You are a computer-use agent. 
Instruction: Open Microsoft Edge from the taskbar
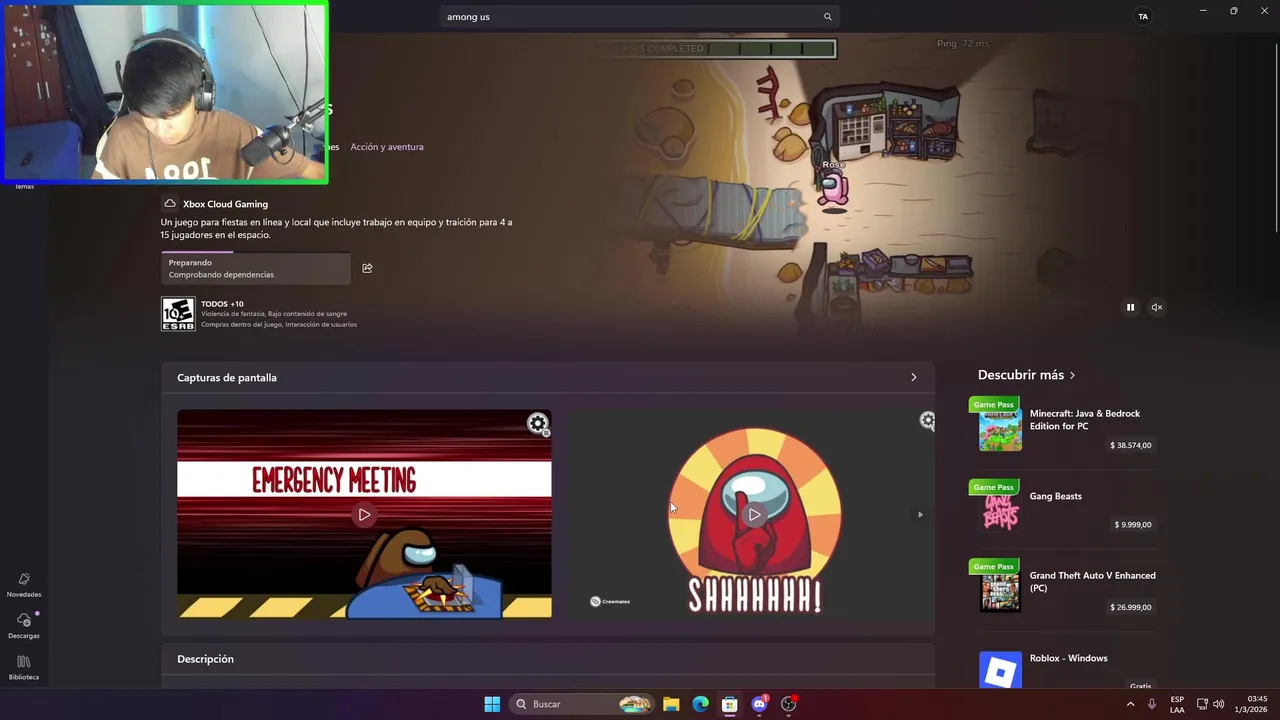coord(701,704)
